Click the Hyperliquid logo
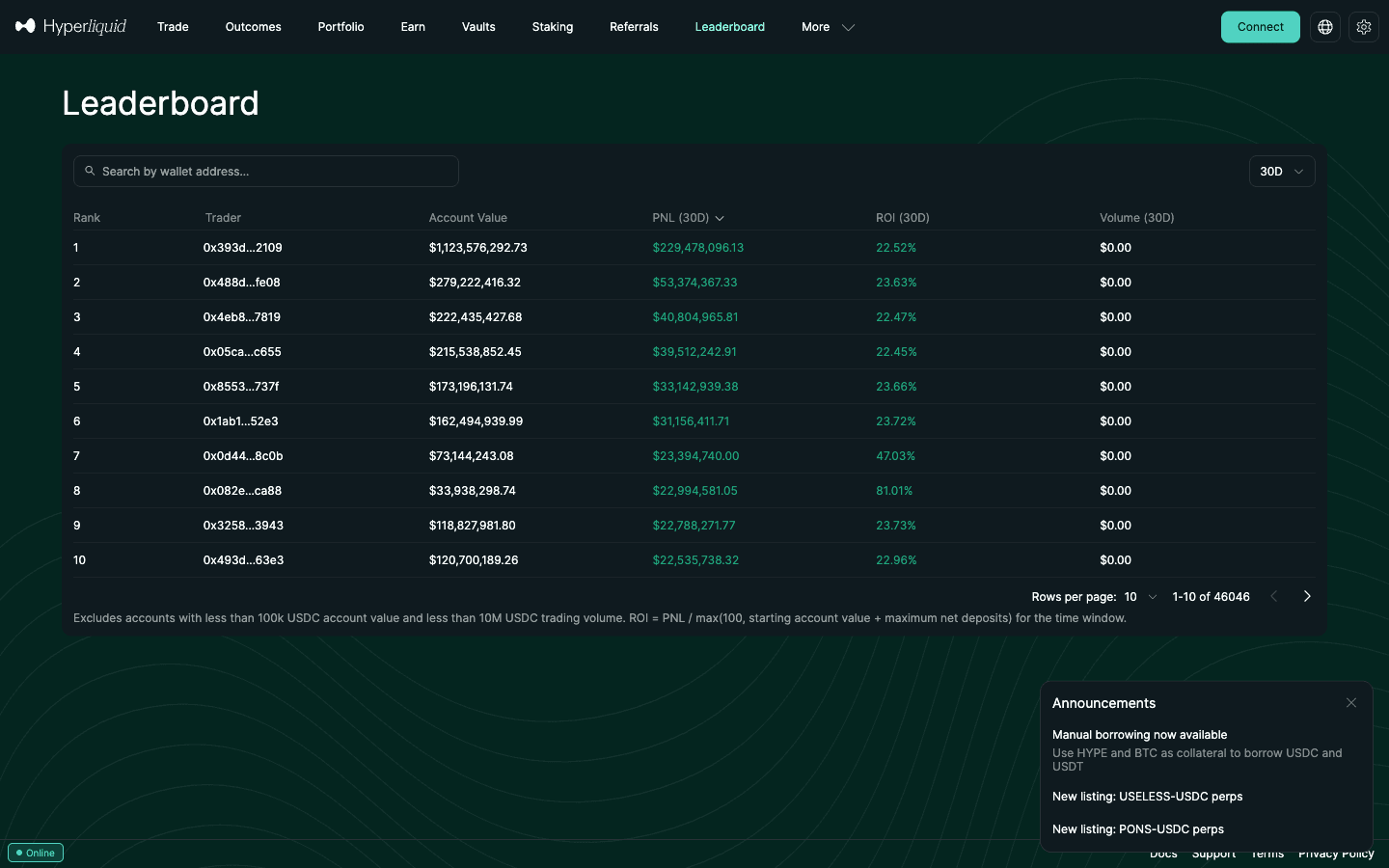1389x868 pixels. (70, 27)
